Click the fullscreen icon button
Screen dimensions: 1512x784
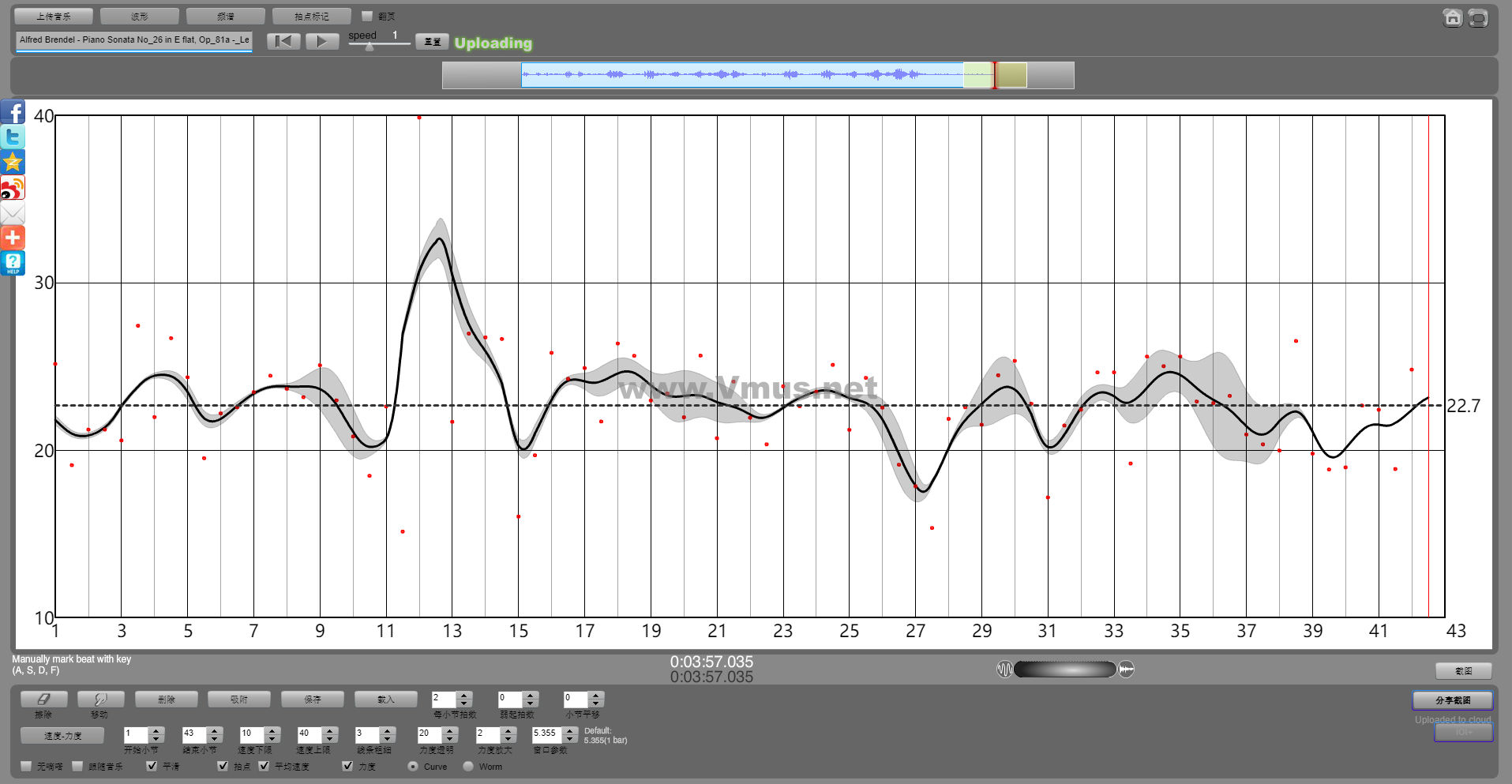click(x=1478, y=17)
